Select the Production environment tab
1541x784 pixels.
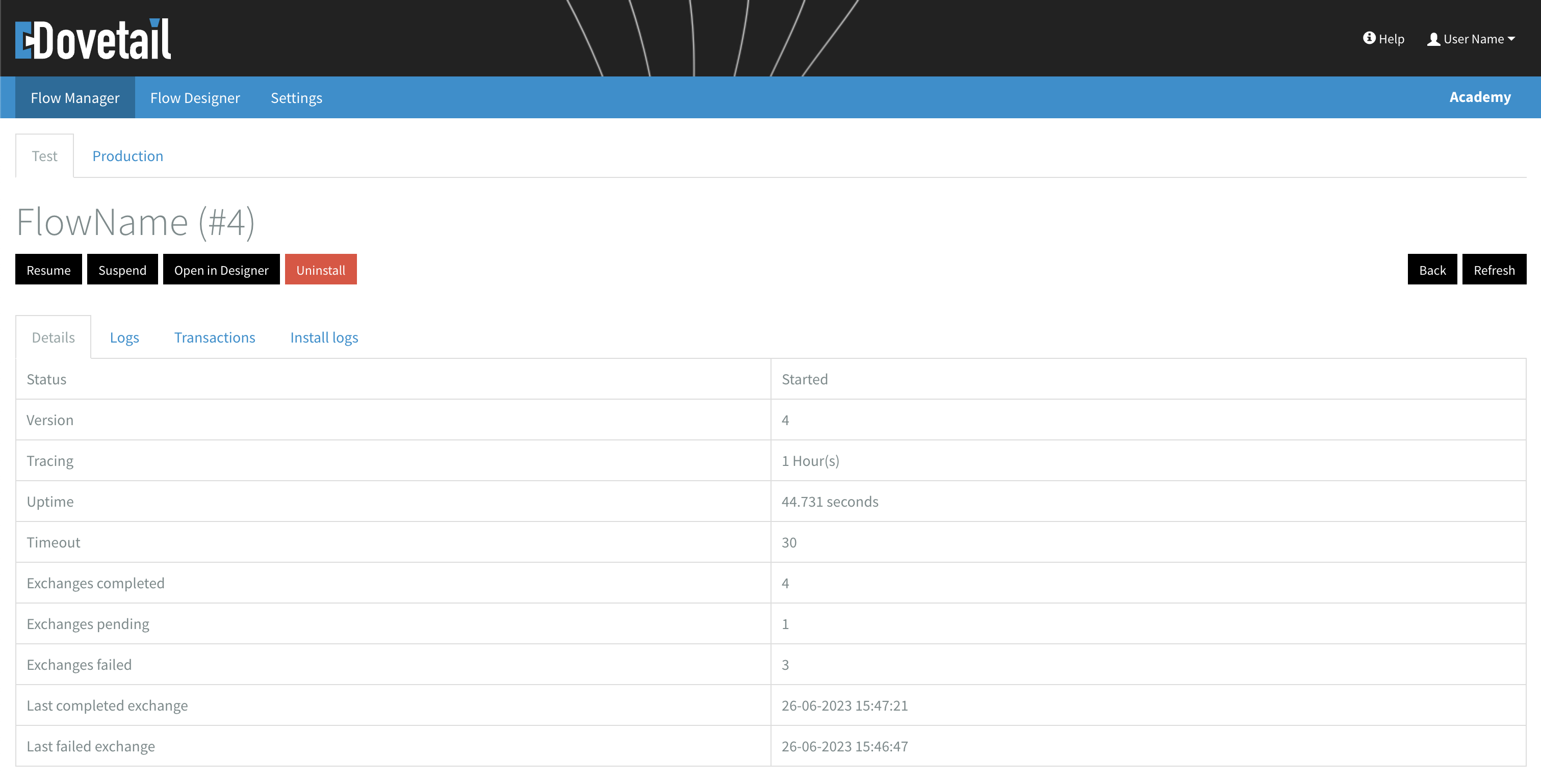tap(127, 155)
